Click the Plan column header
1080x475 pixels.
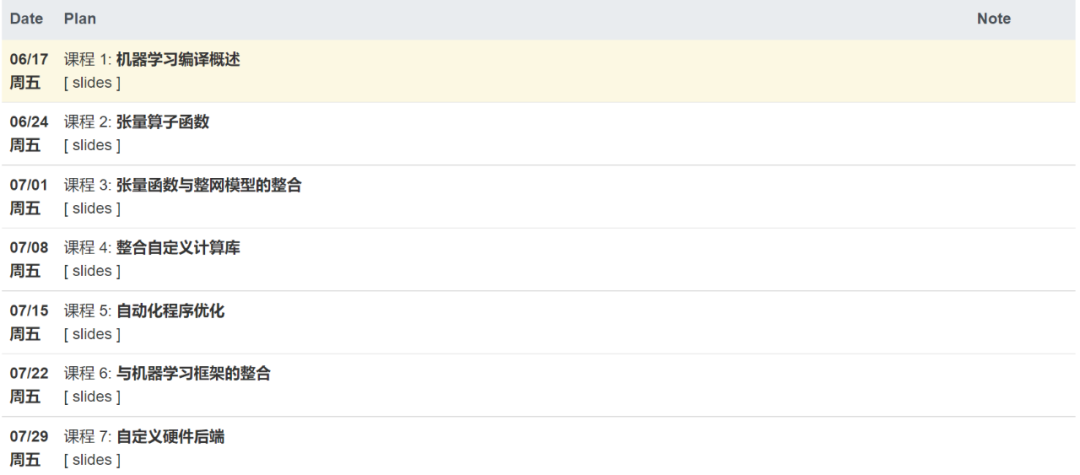click(80, 19)
